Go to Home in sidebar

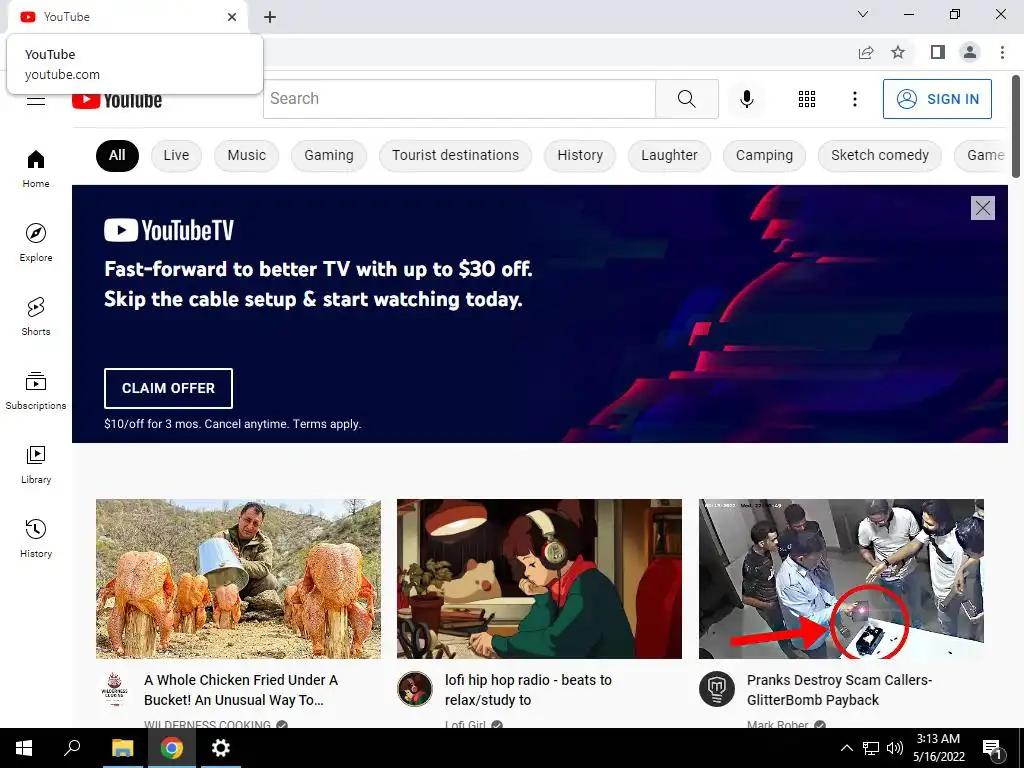point(36,168)
